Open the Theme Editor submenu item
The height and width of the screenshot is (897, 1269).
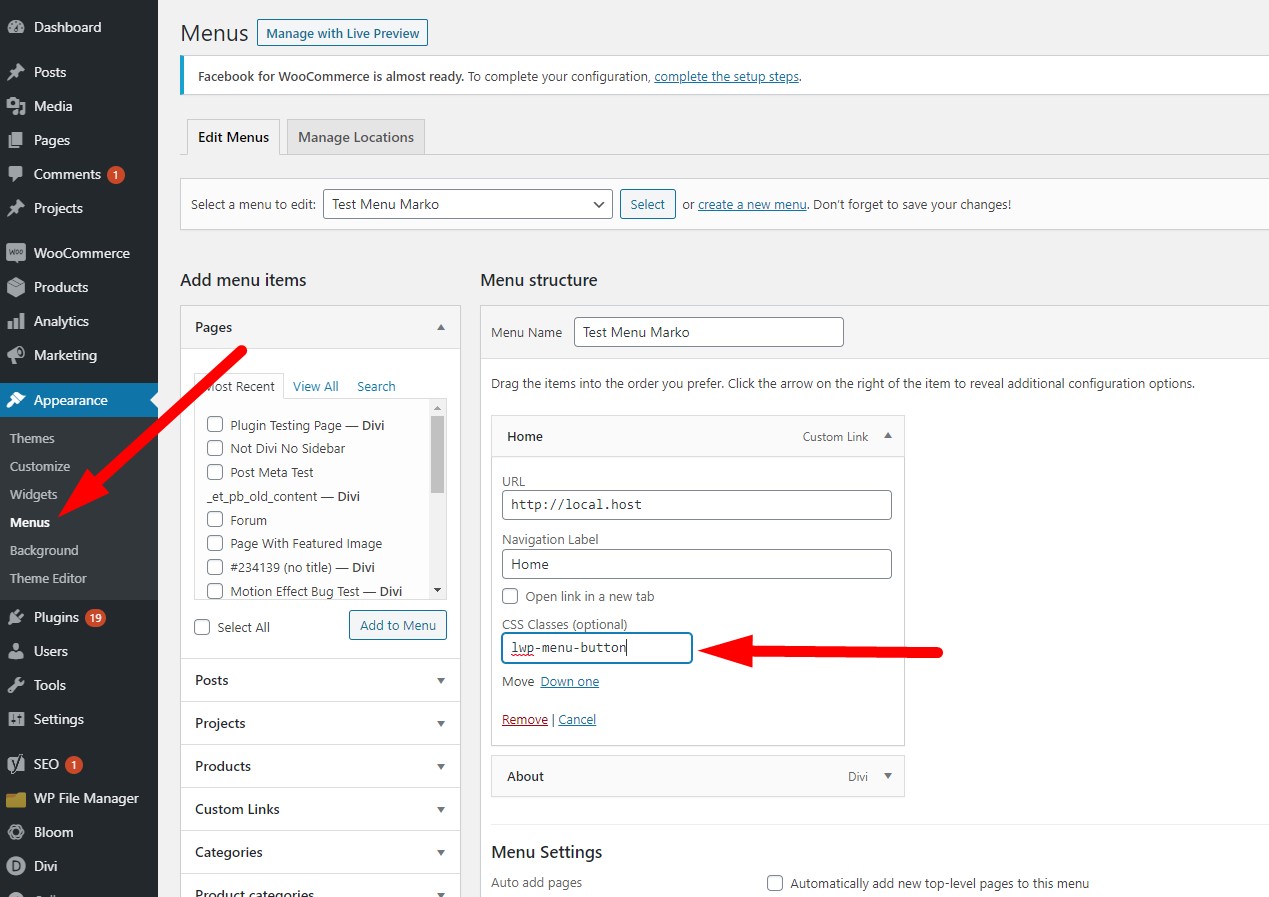pyautogui.click(x=48, y=578)
